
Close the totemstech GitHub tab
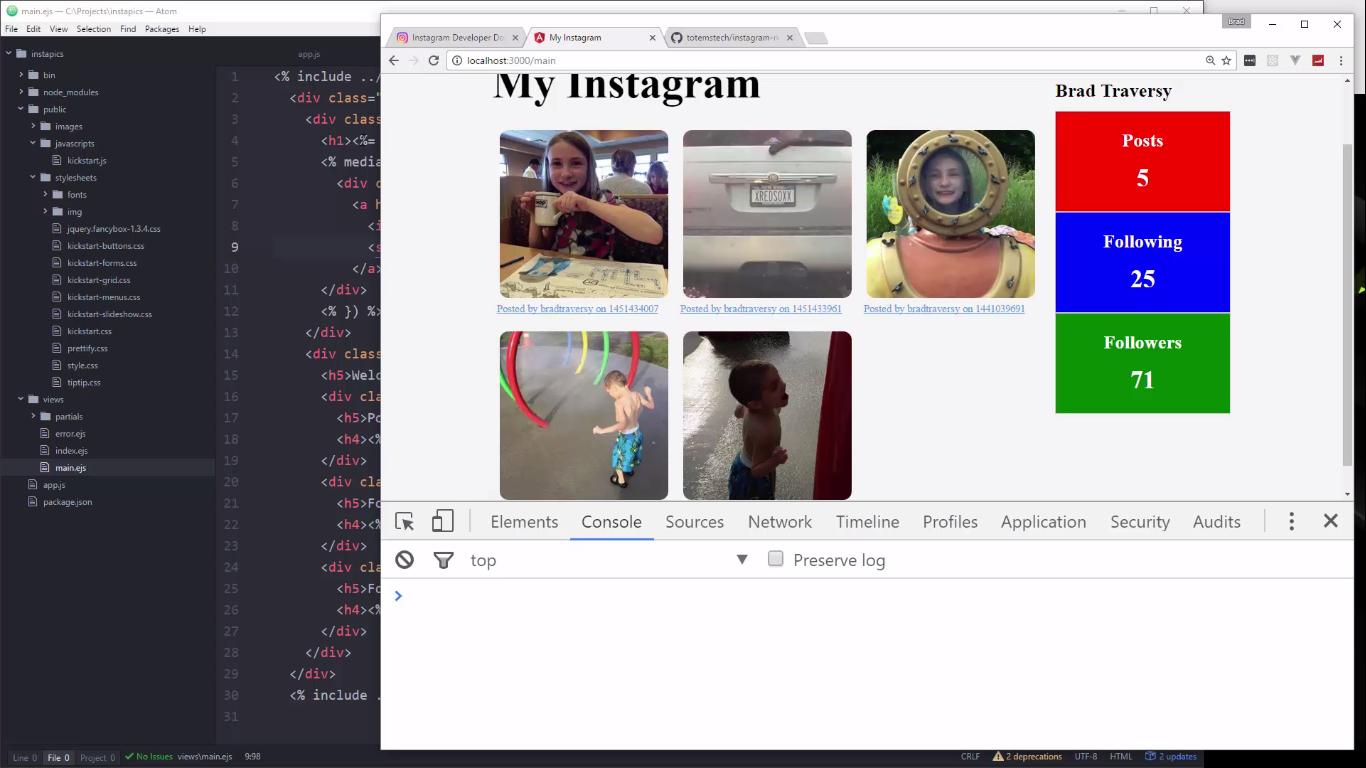[x=789, y=38]
